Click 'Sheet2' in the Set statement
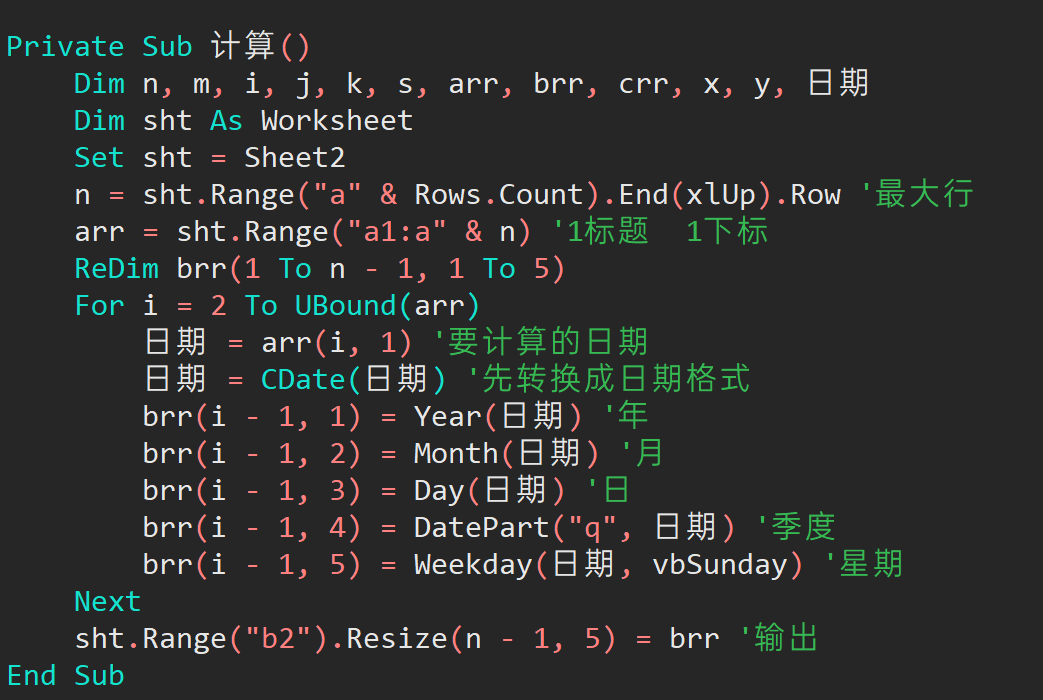 [295, 158]
